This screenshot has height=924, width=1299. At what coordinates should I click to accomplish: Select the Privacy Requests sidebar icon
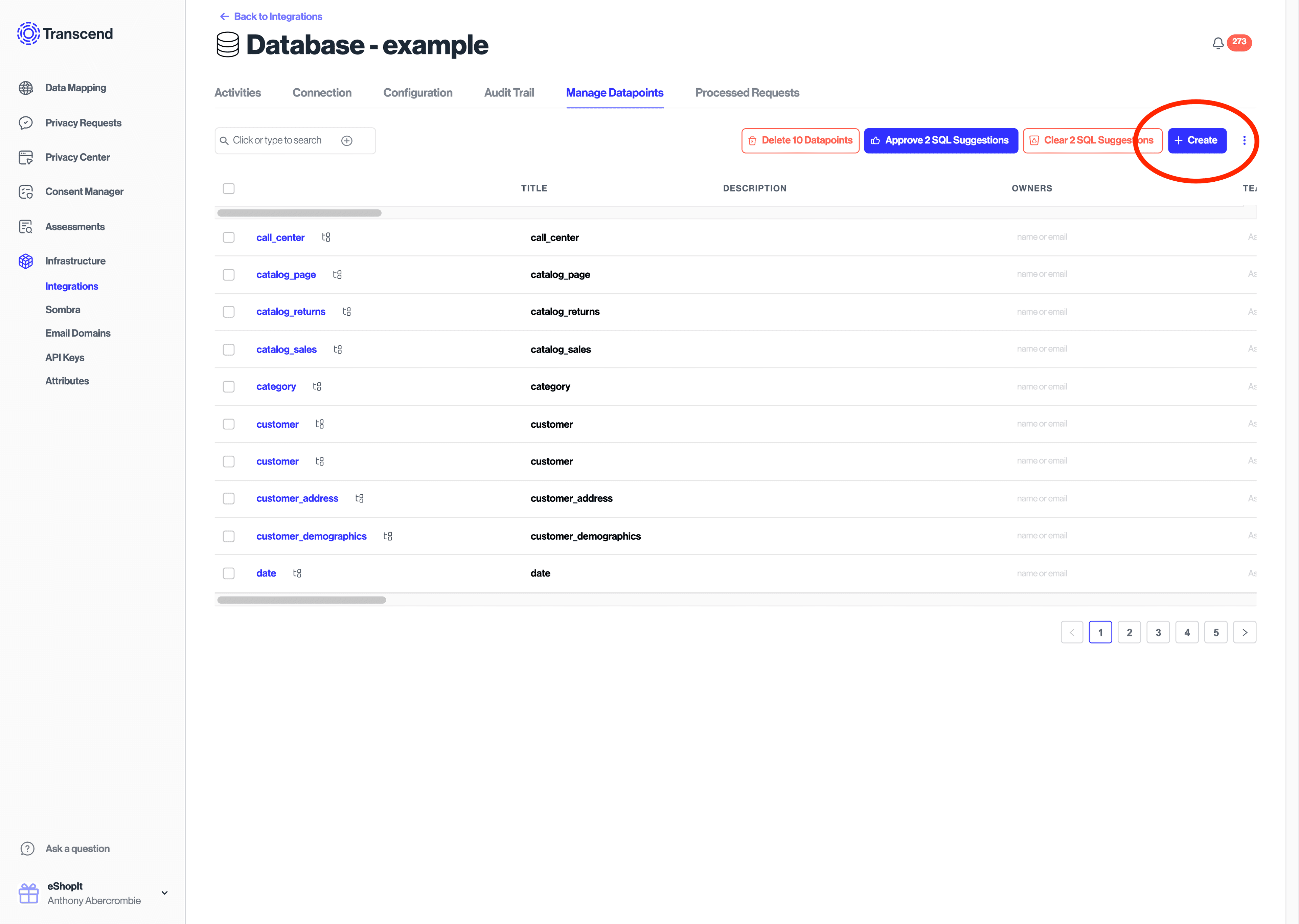coord(26,122)
